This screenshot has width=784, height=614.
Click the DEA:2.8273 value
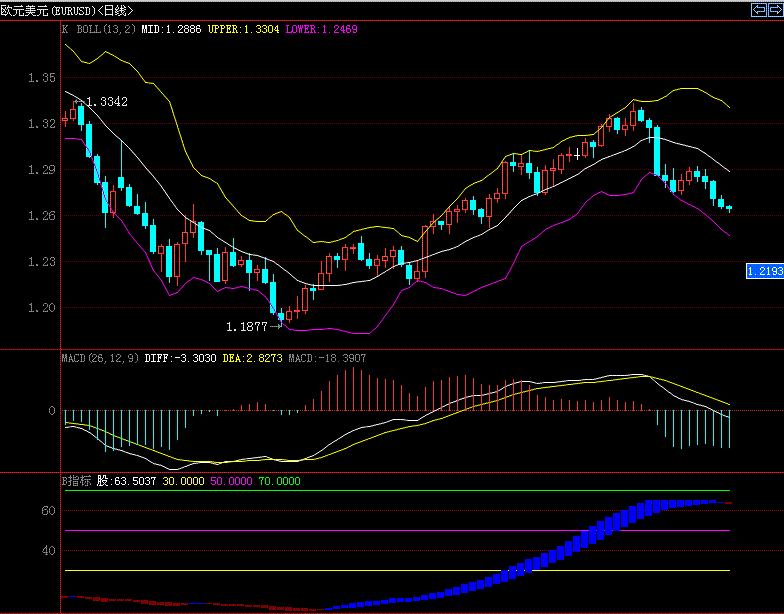252,358
